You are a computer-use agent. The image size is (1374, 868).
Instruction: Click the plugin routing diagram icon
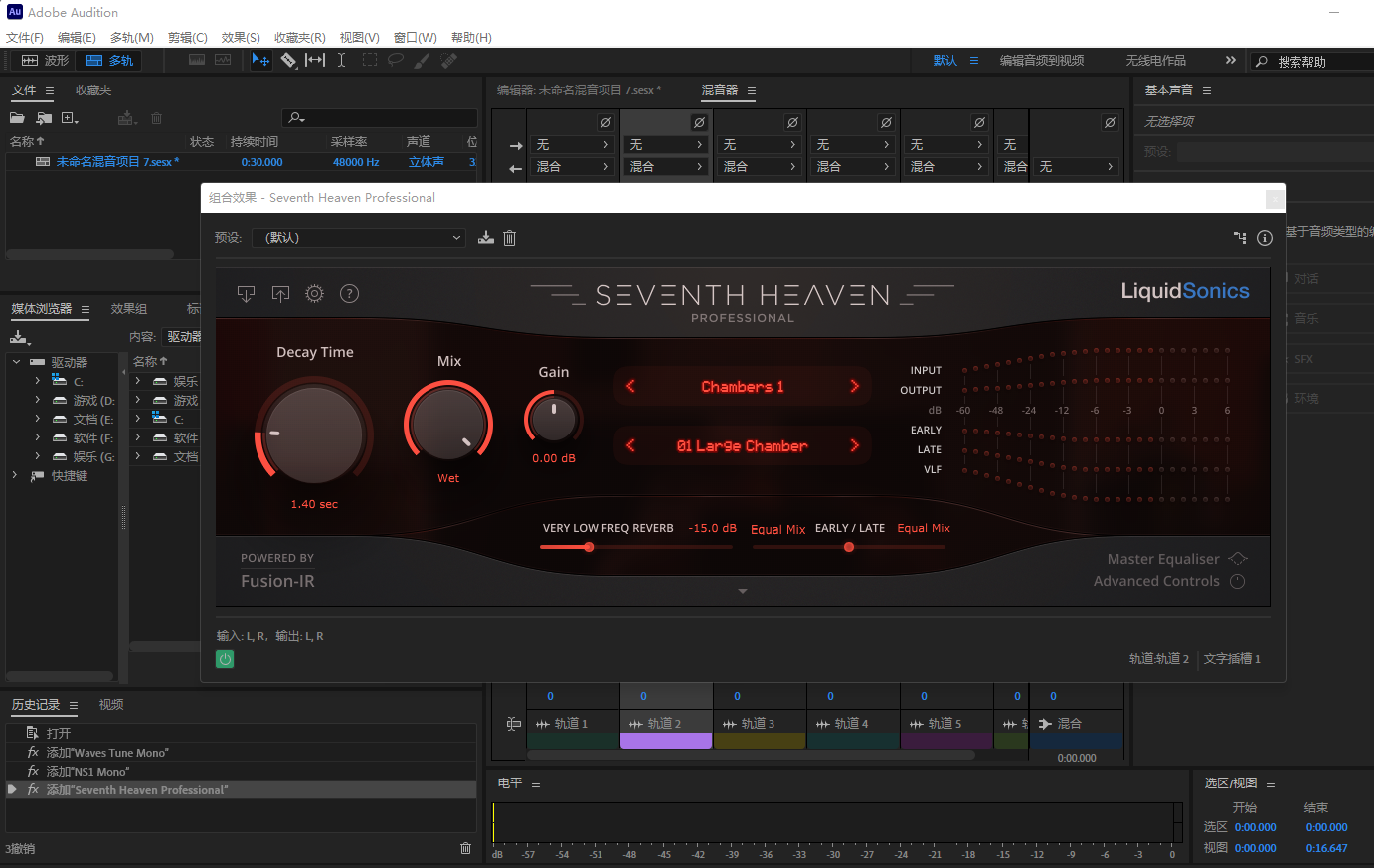click(1239, 238)
